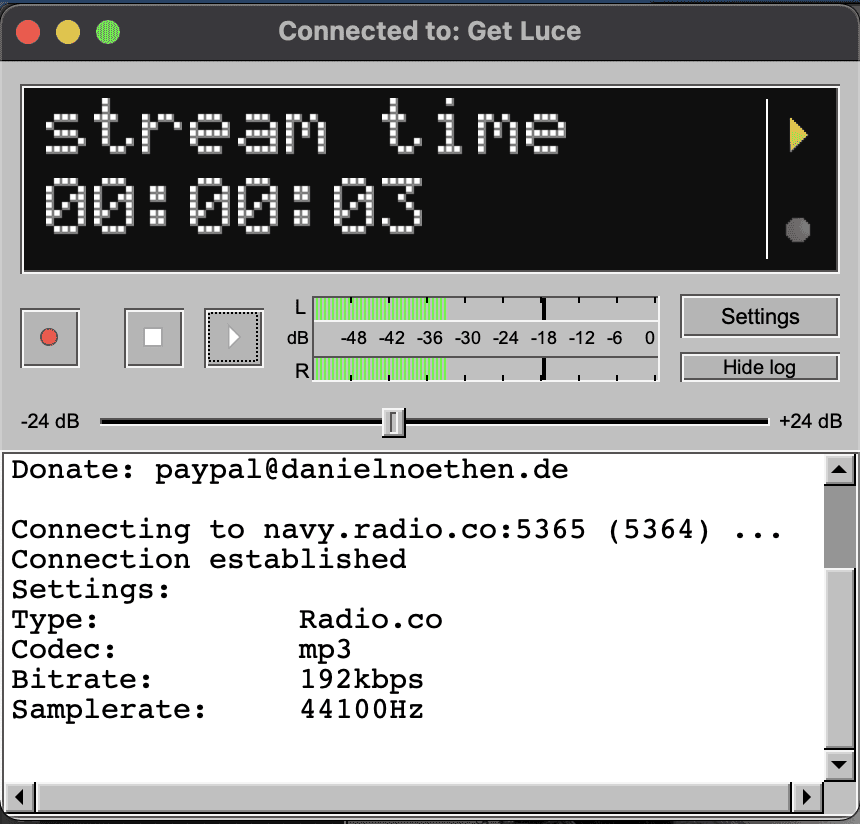This screenshot has height=824, width=860.
Task: Click the green zoom button in the title bar
Action: 108,31
